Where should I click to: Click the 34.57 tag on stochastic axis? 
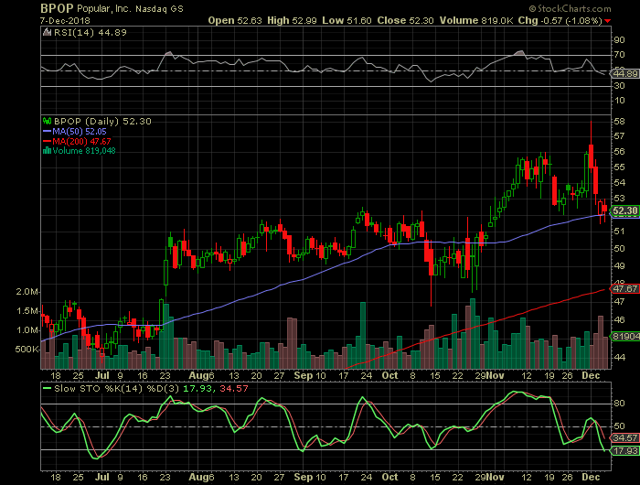tap(624, 438)
